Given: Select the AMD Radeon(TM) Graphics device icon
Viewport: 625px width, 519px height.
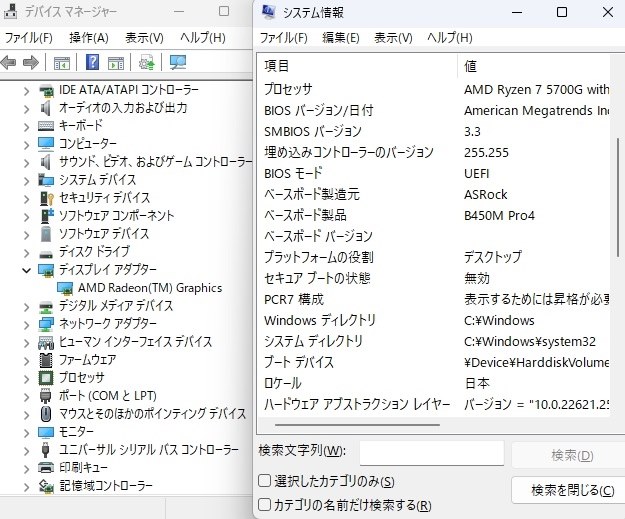Looking at the screenshot, I should (65, 289).
